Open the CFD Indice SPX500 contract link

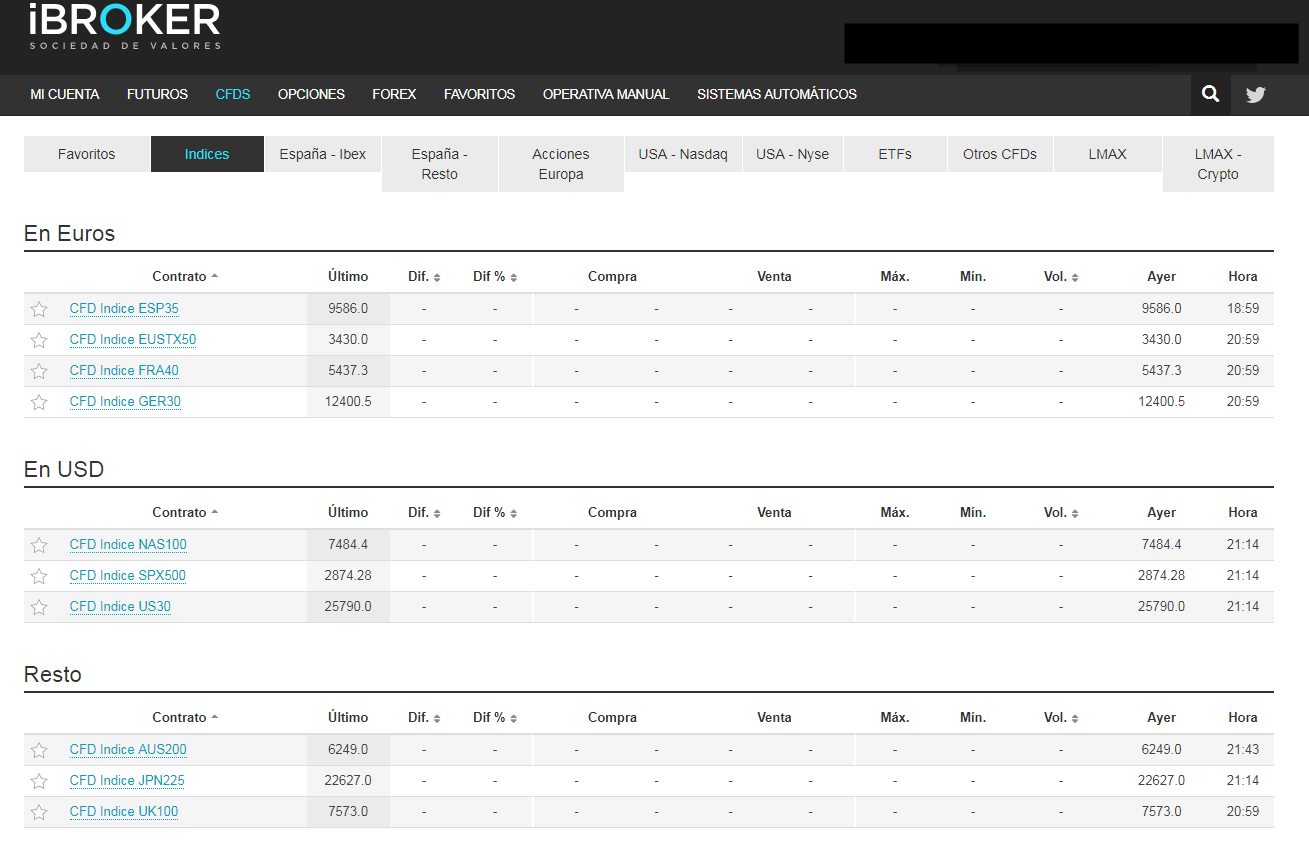coord(128,576)
